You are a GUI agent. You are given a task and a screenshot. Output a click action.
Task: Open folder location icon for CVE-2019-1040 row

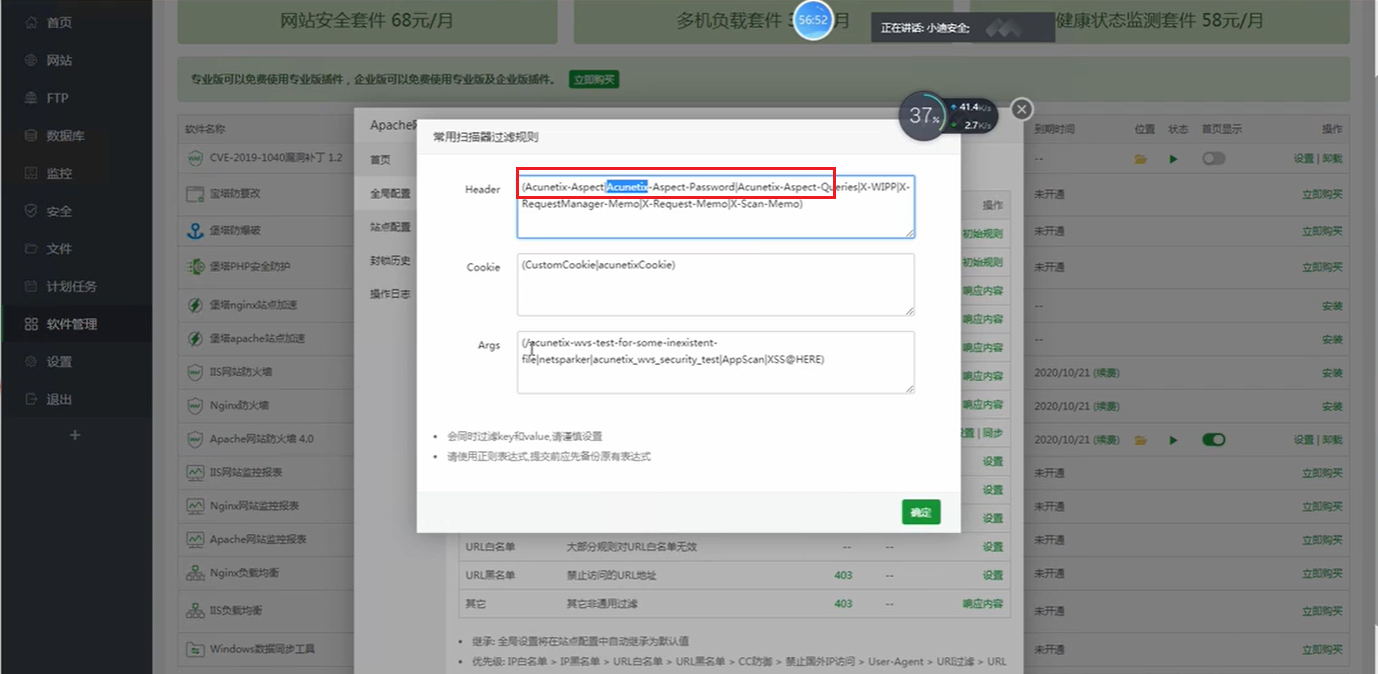click(x=1141, y=159)
